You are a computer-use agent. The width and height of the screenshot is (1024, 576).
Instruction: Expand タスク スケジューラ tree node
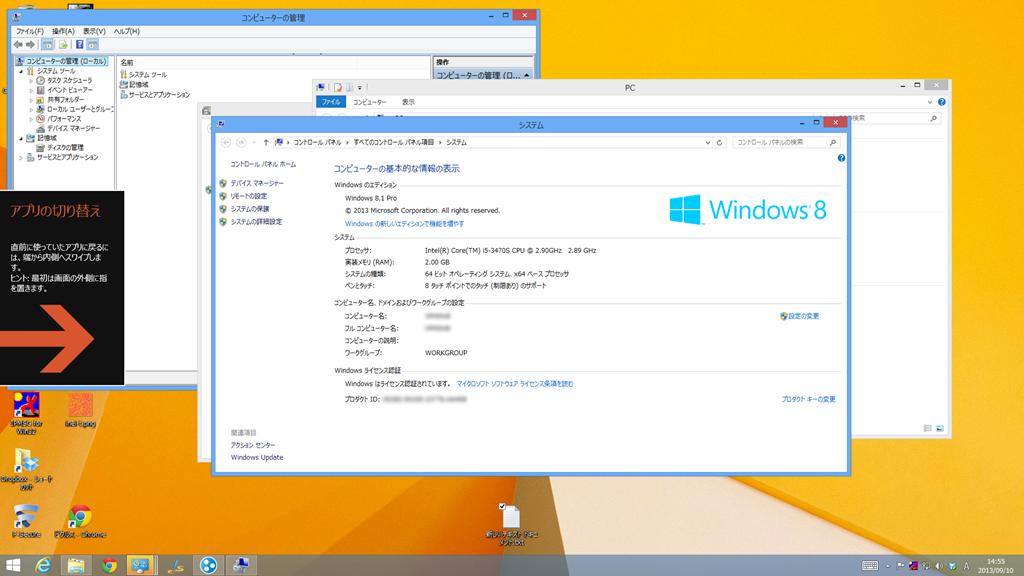tap(31, 81)
